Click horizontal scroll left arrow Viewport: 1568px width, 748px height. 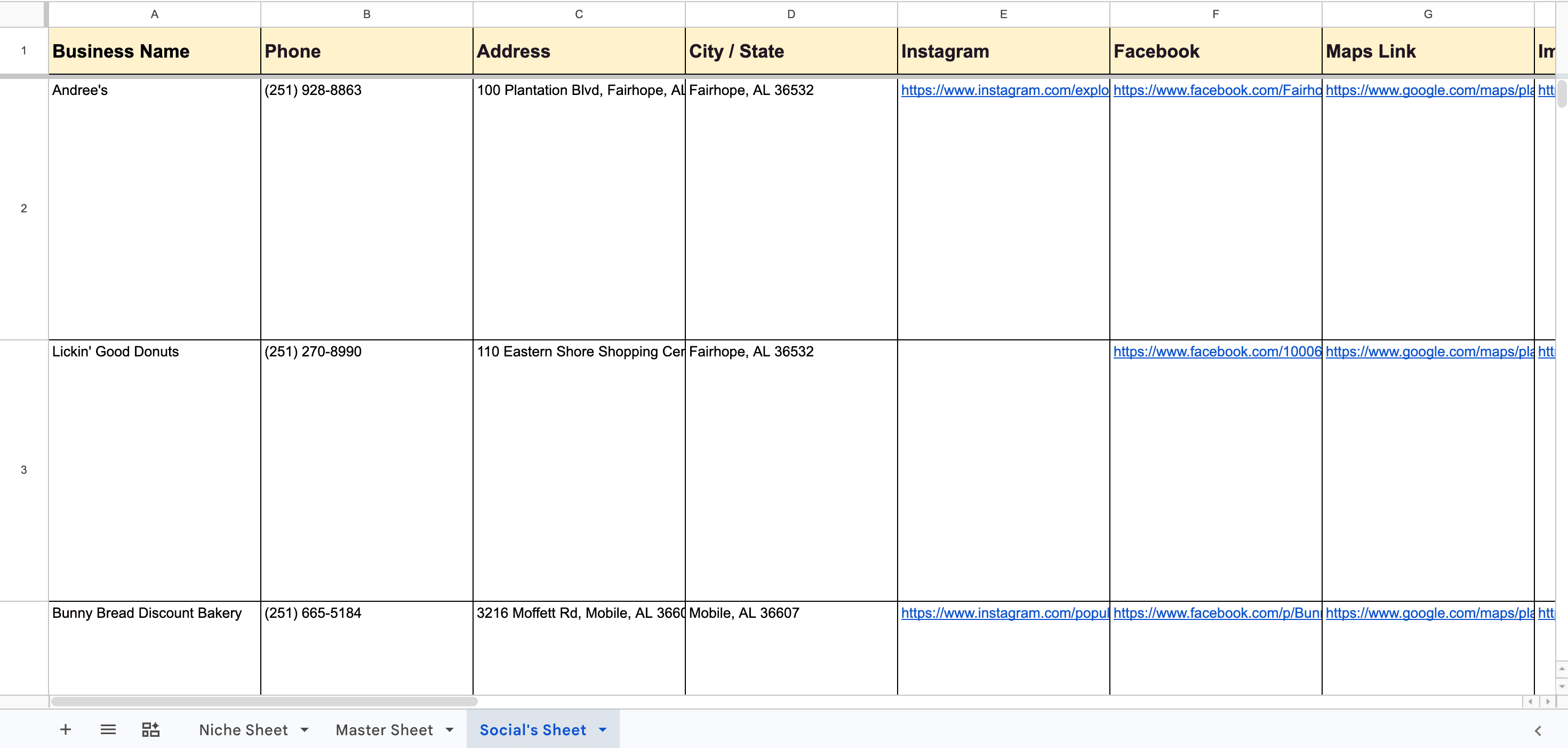[x=1530, y=702]
